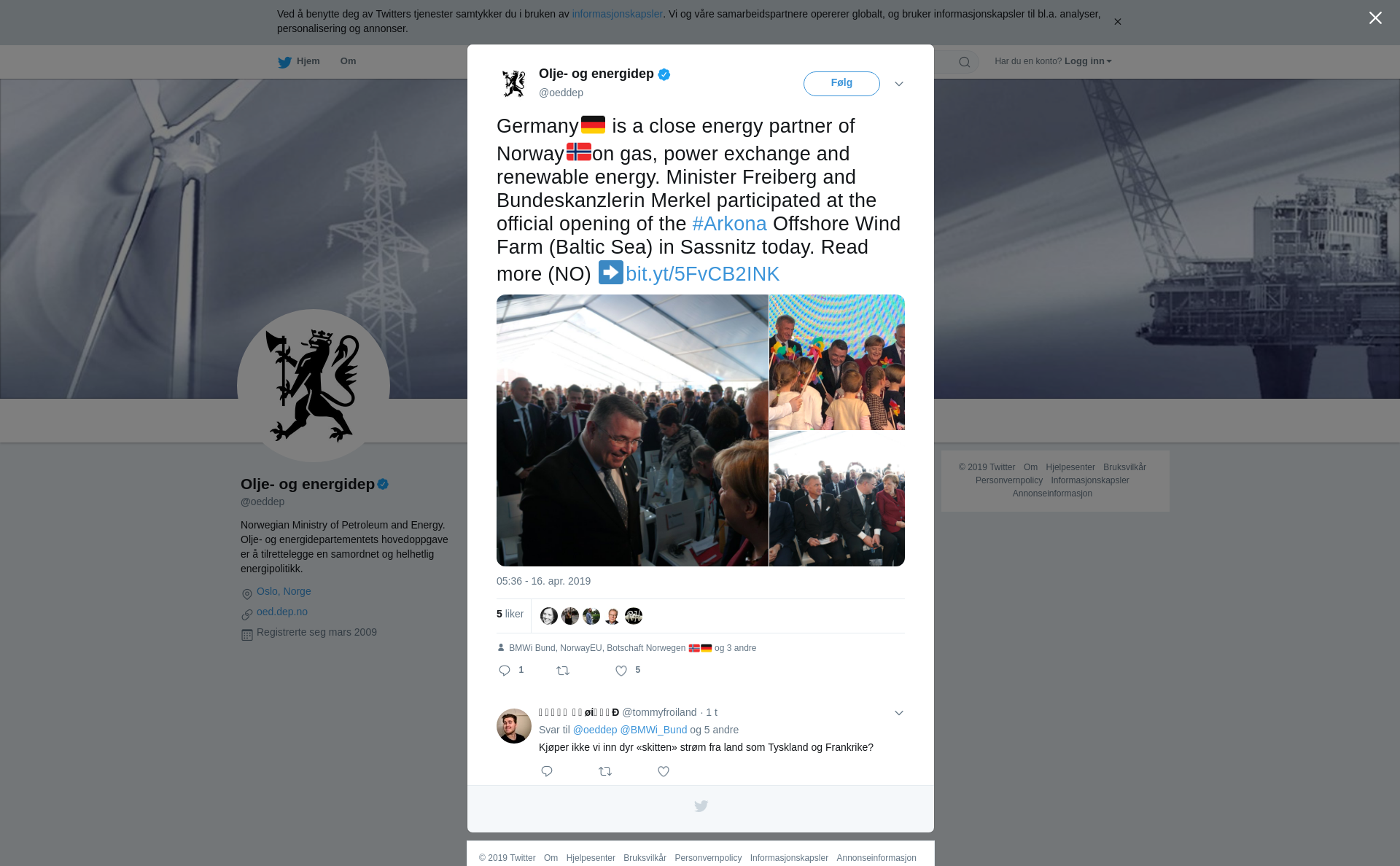Toggle the Følg follow button
The image size is (1400, 866).
(x=841, y=84)
